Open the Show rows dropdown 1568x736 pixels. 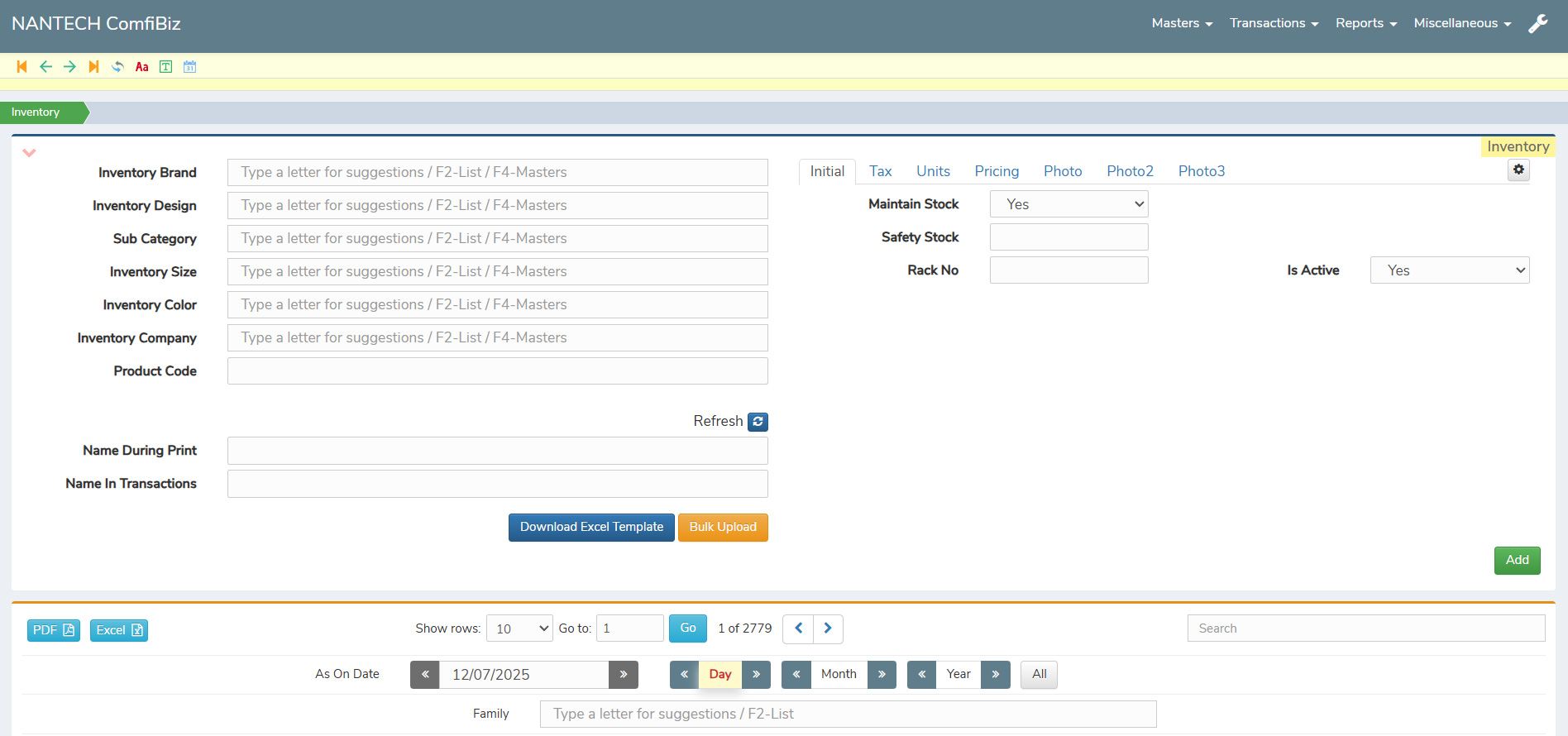tap(519, 628)
